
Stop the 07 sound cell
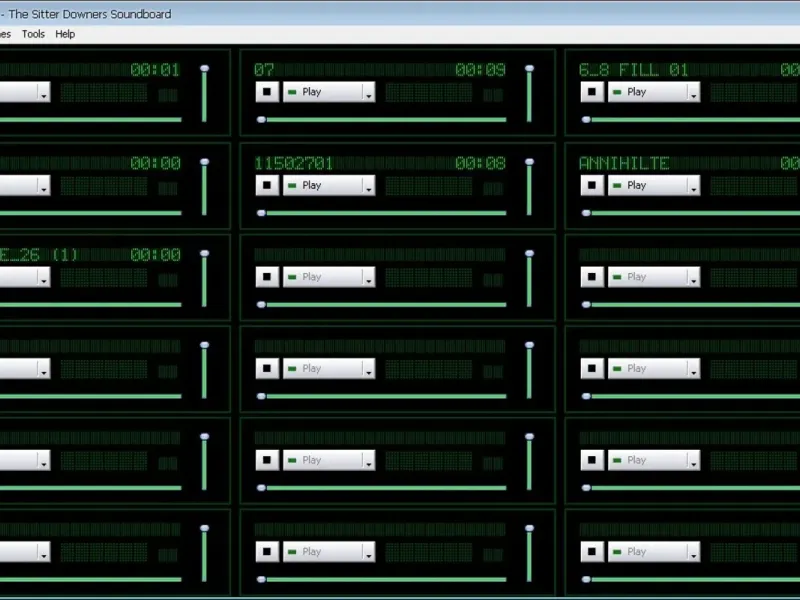click(267, 92)
